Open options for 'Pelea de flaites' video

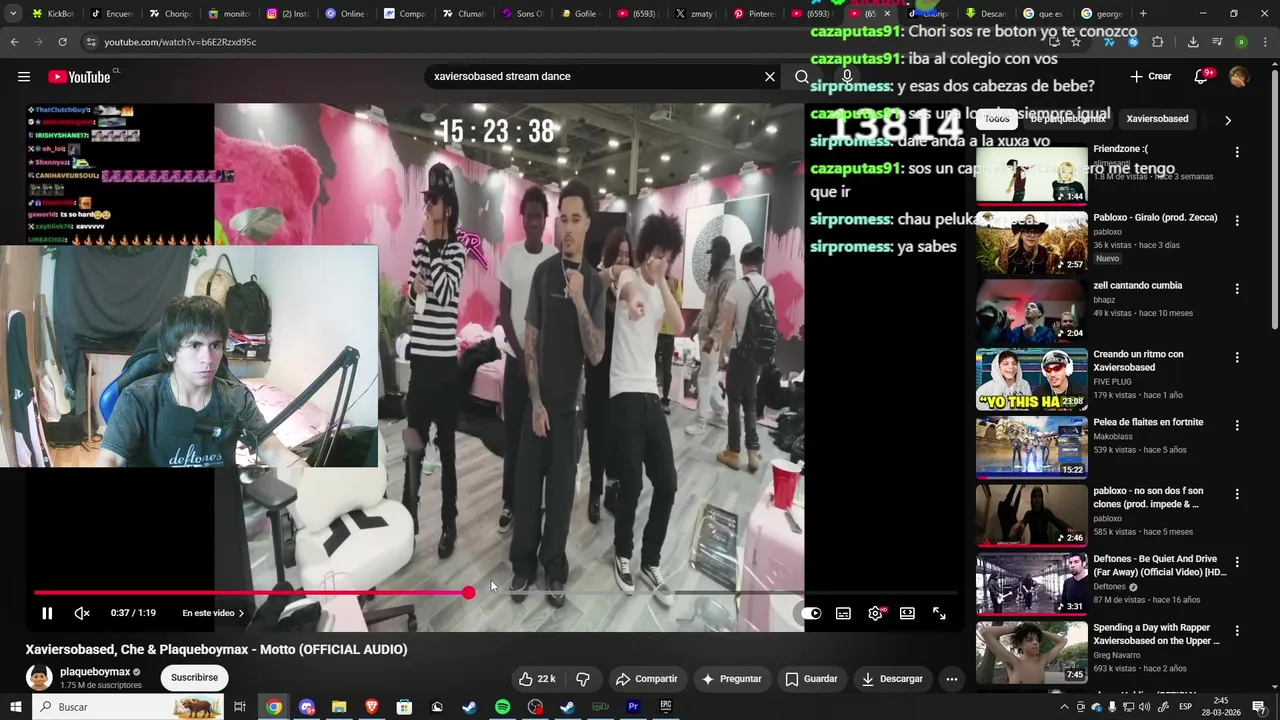tap(1237, 425)
